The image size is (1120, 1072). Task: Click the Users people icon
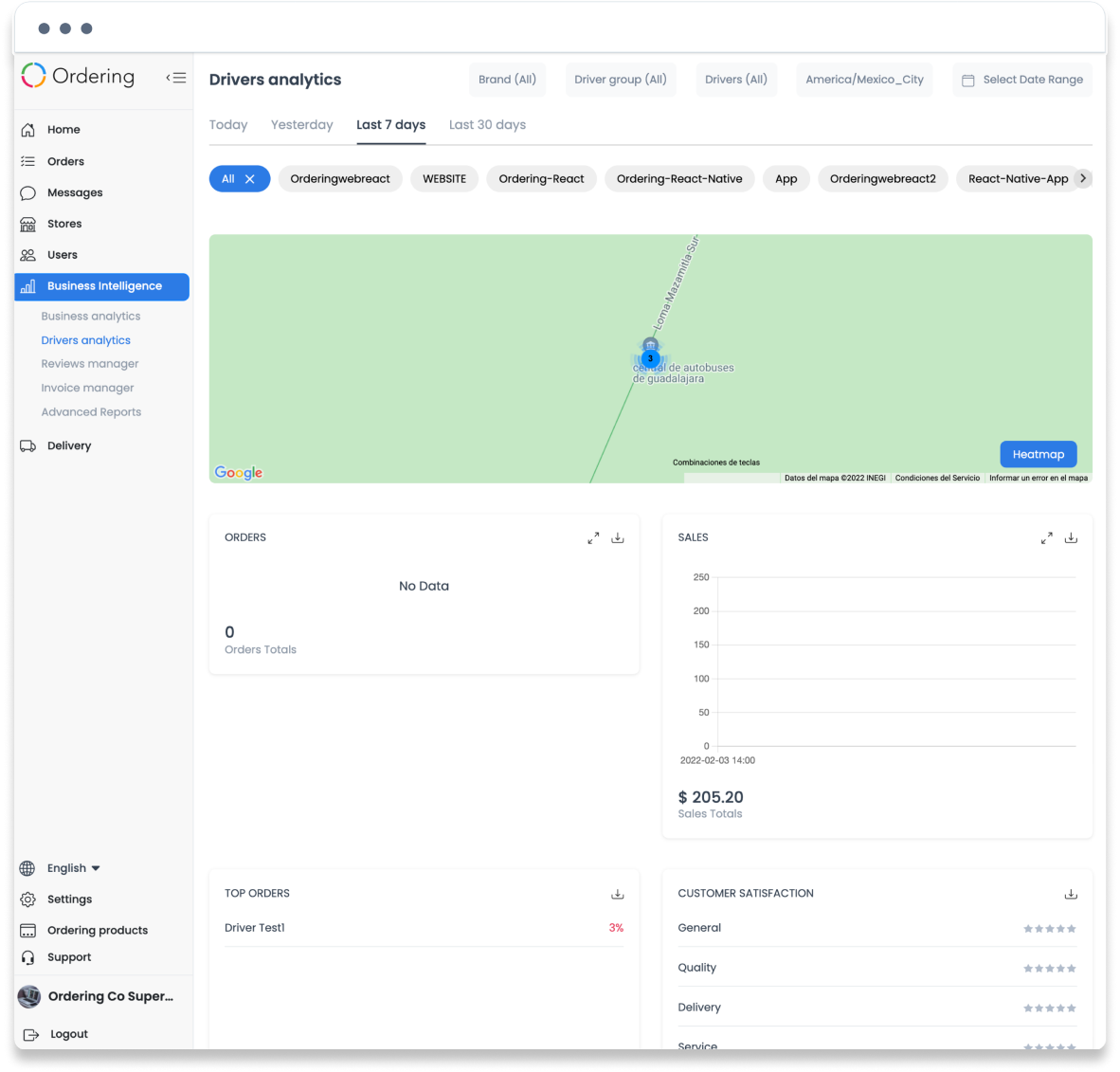[x=27, y=255]
